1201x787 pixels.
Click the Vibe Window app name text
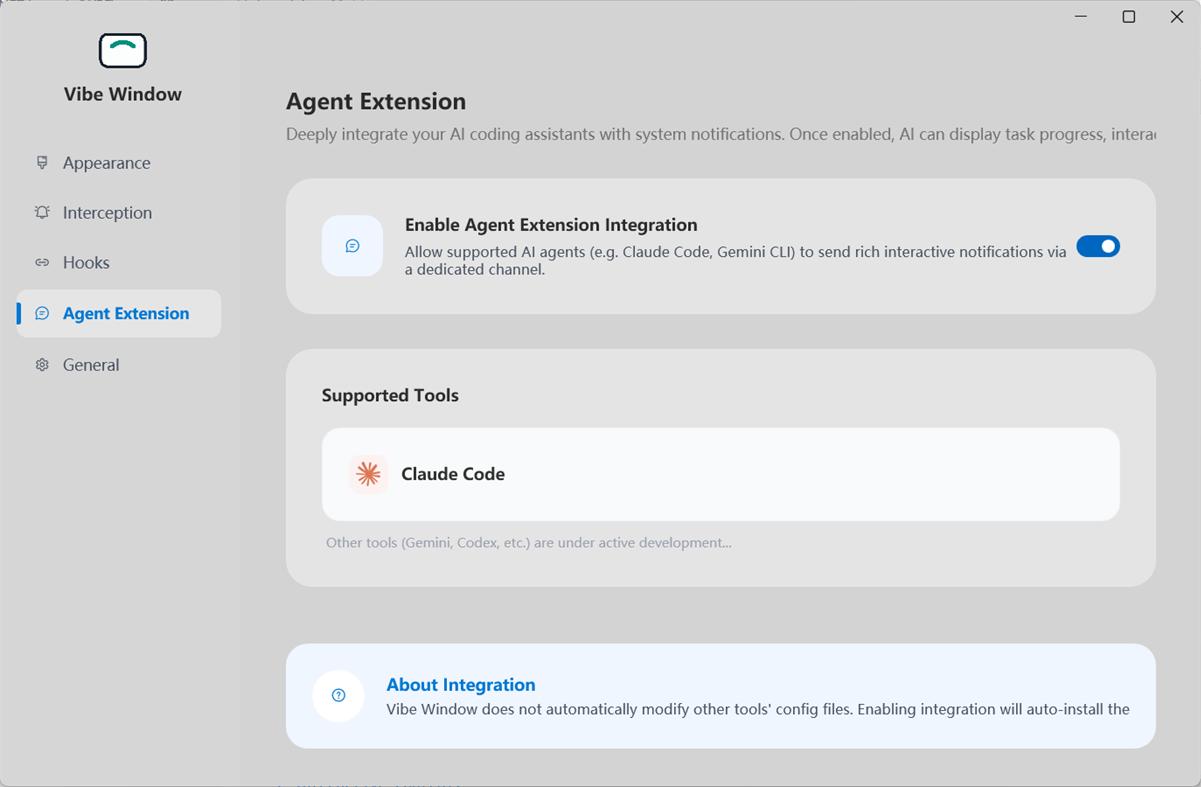pyautogui.click(x=123, y=94)
